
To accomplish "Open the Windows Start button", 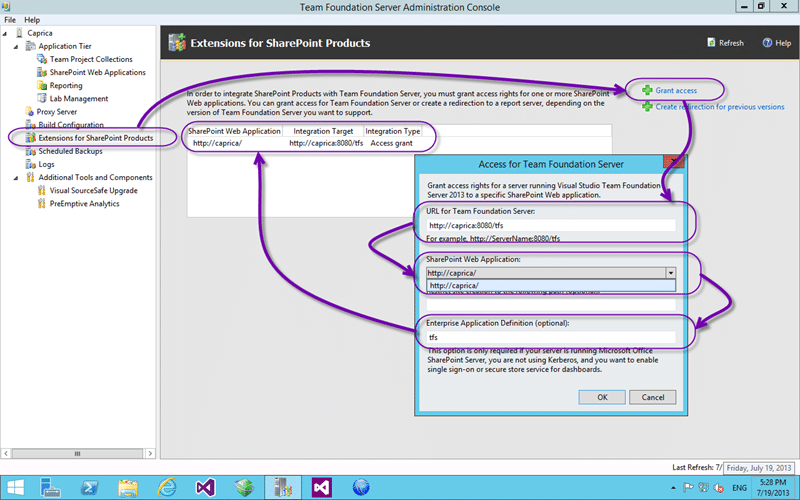I will coord(15,488).
